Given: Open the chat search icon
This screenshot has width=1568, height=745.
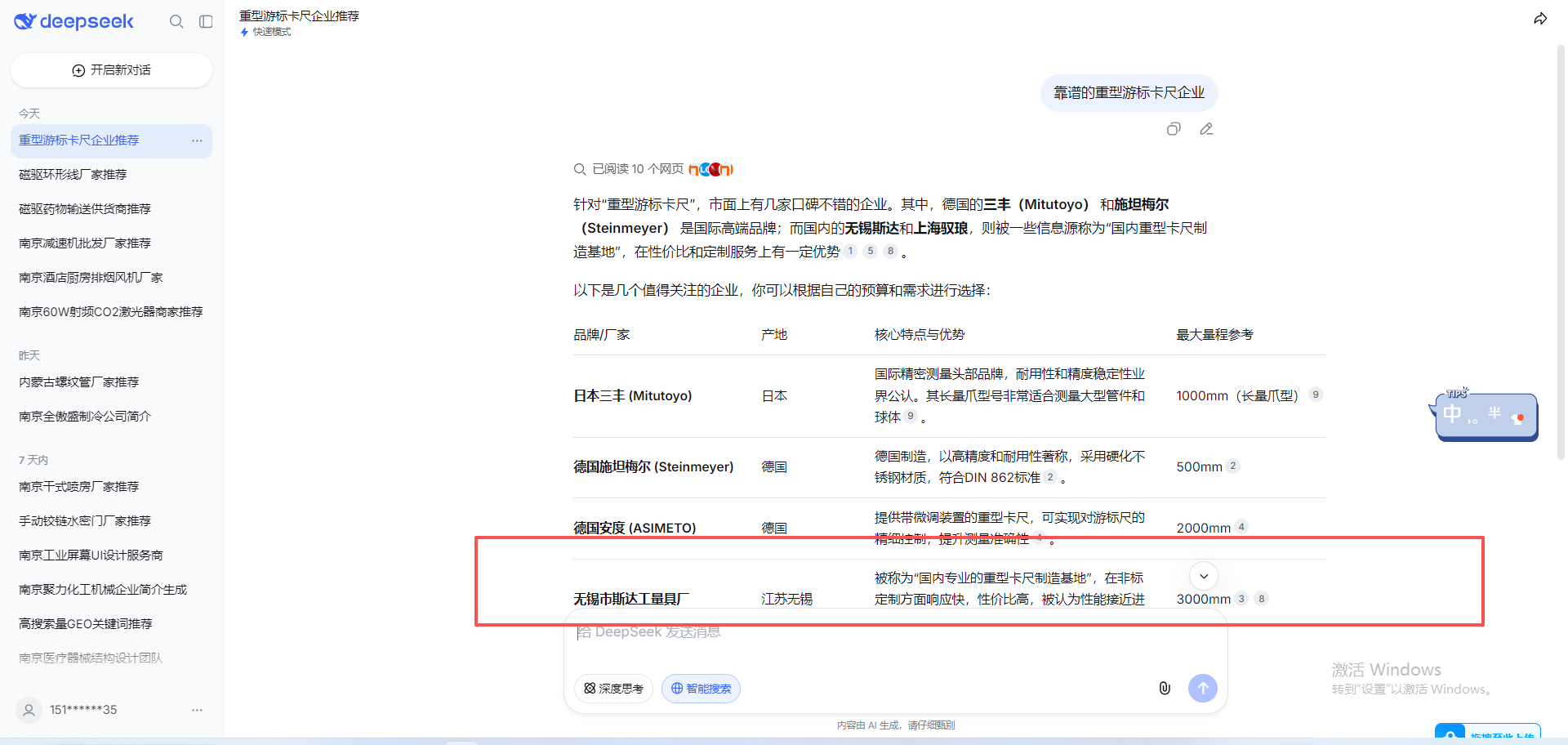Looking at the screenshot, I should pyautogui.click(x=176, y=21).
